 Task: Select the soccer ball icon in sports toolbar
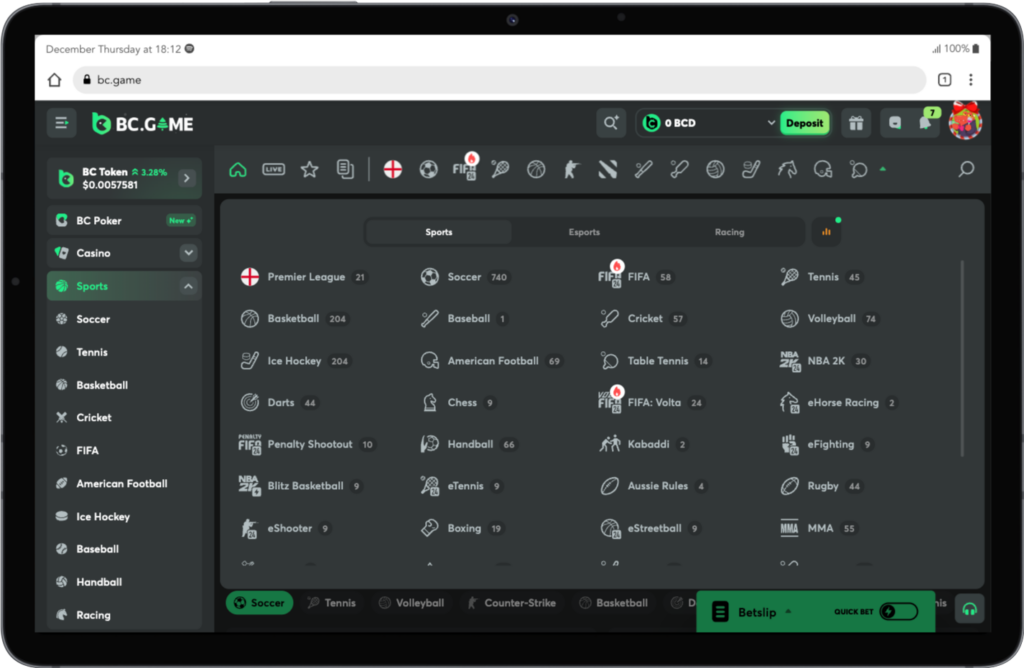tap(428, 170)
